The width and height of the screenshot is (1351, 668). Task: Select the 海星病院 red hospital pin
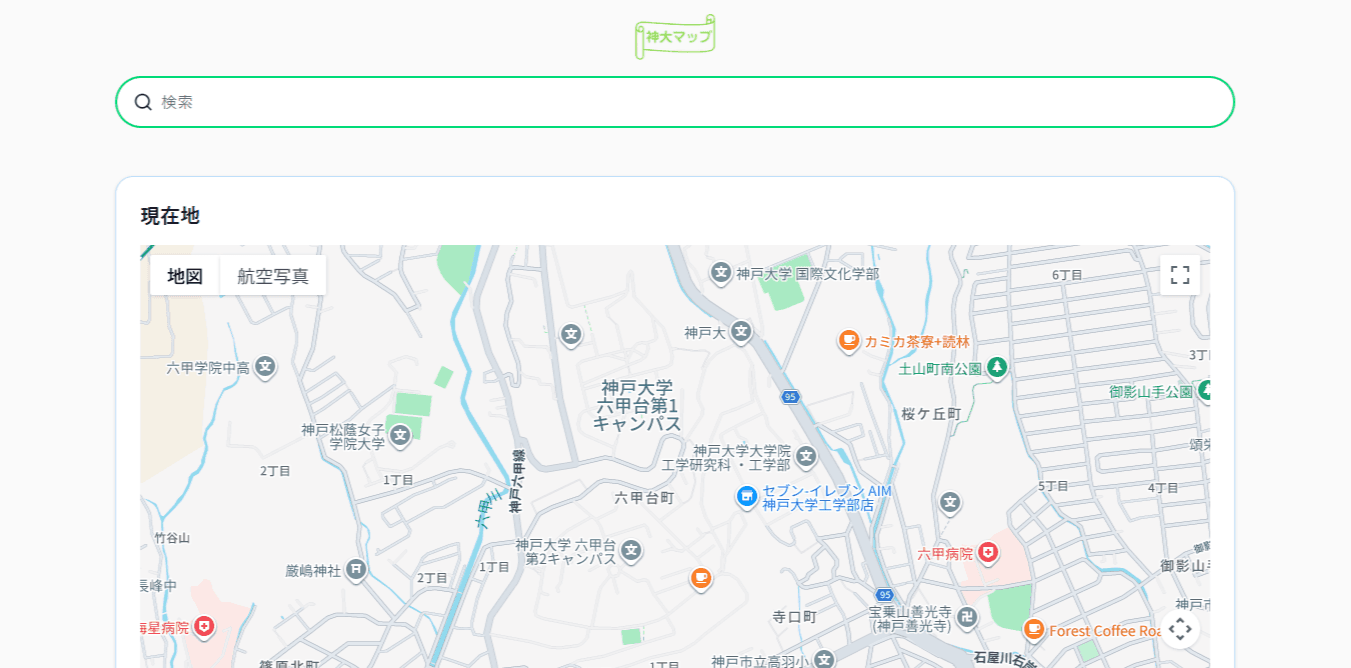coord(204,628)
